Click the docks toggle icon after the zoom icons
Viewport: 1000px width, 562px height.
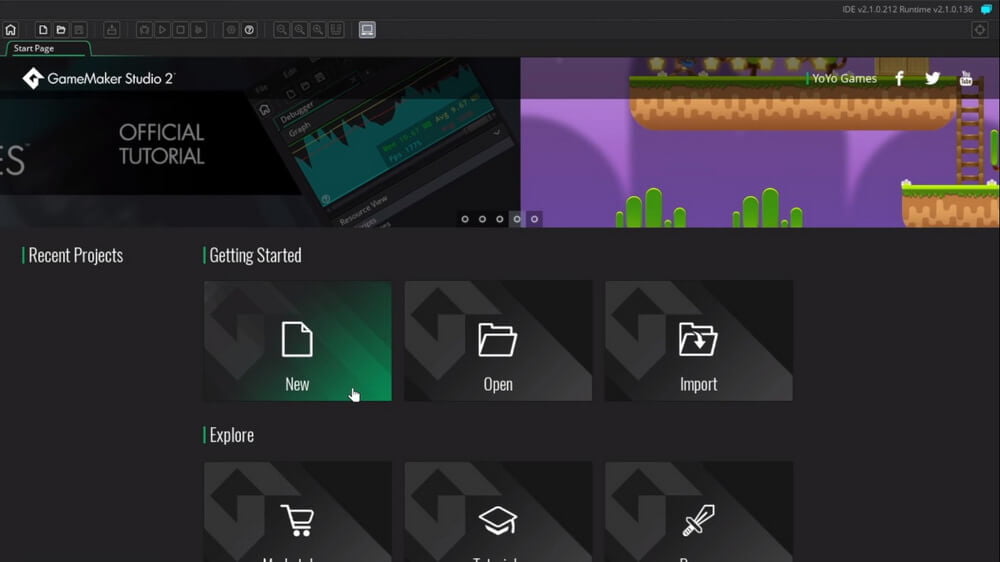pos(335,30)
